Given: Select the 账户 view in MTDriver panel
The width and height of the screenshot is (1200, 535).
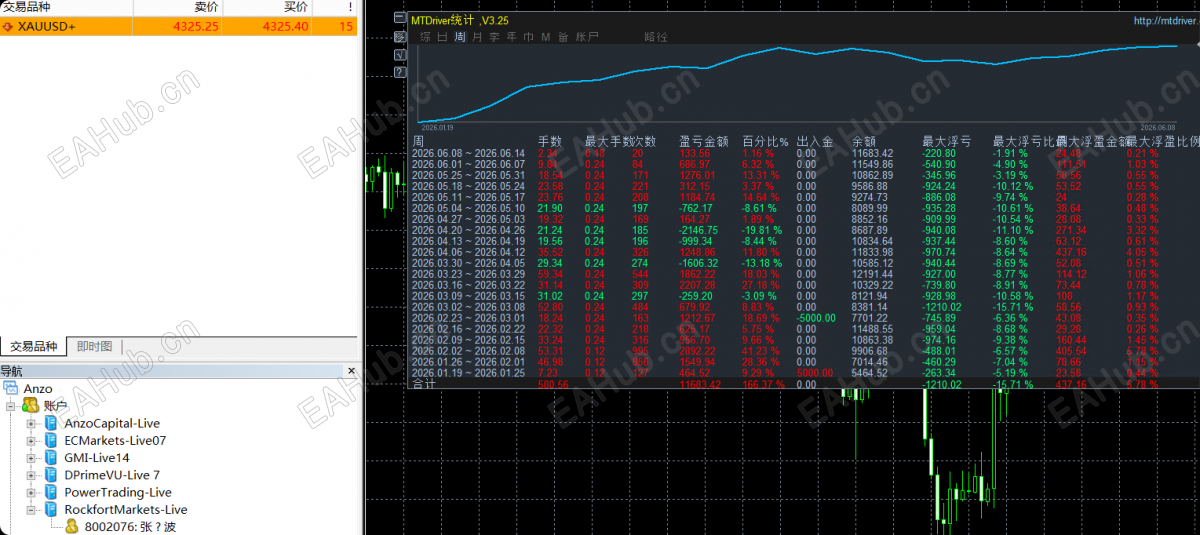Looking at the screenshot, I should [x=587, y=37].
